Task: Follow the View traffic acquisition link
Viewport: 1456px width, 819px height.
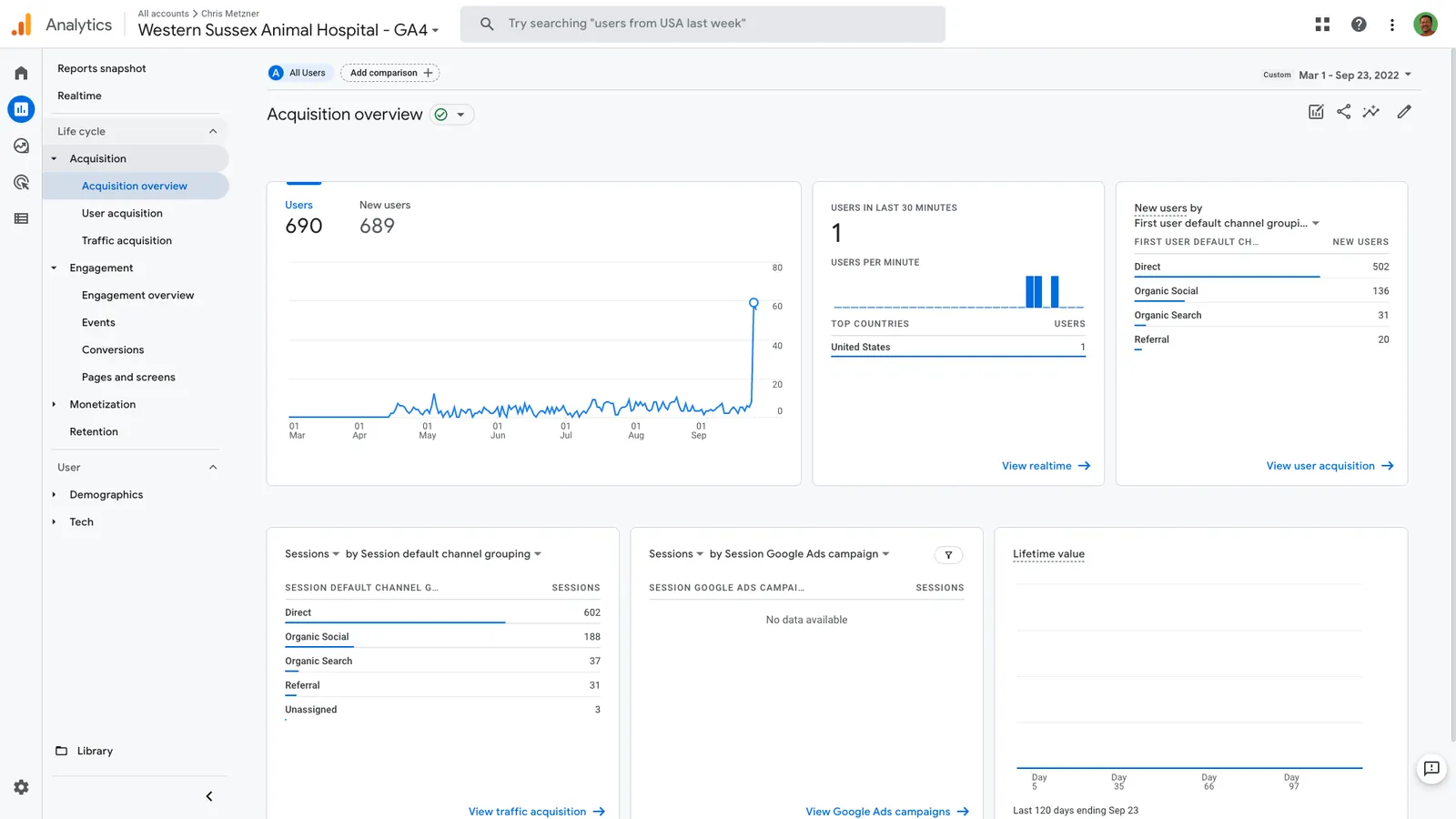Action: click(x=536, y=812)
